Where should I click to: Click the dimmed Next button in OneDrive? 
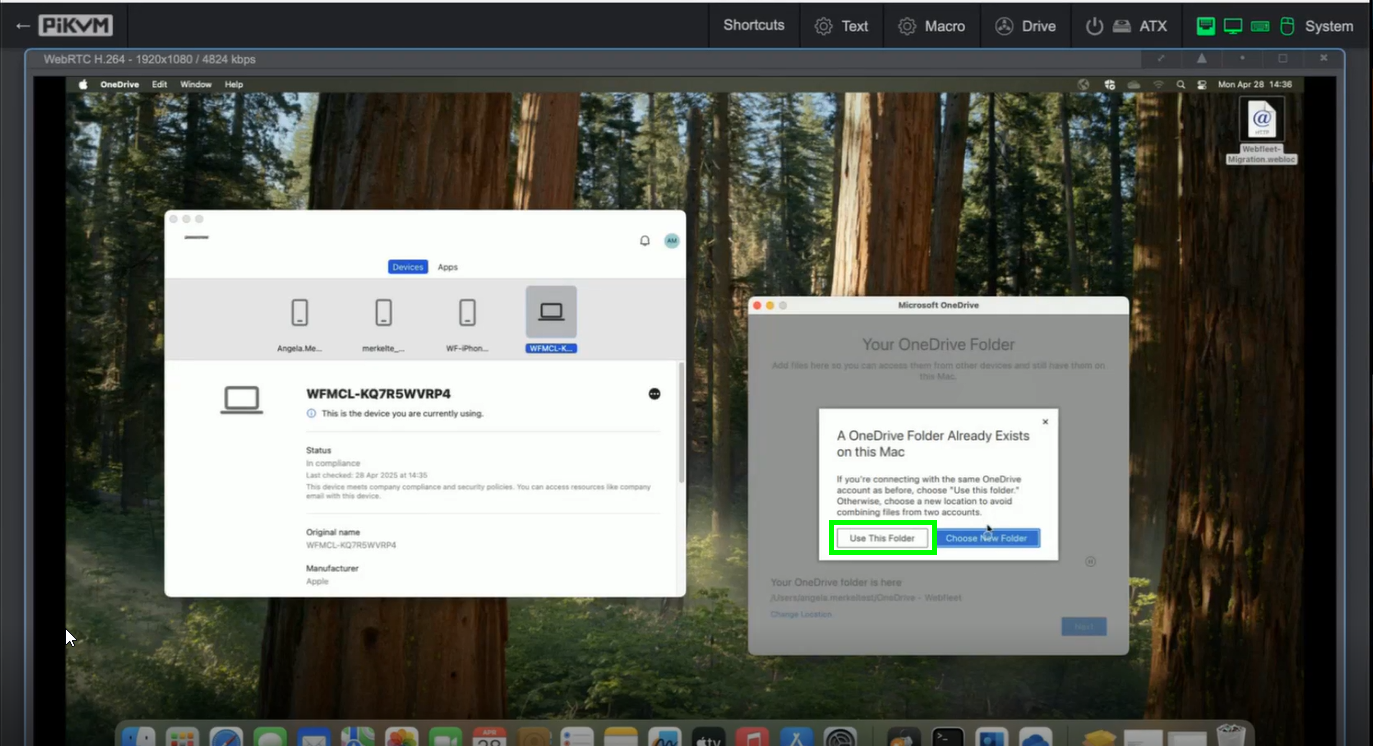point(1084,627)
